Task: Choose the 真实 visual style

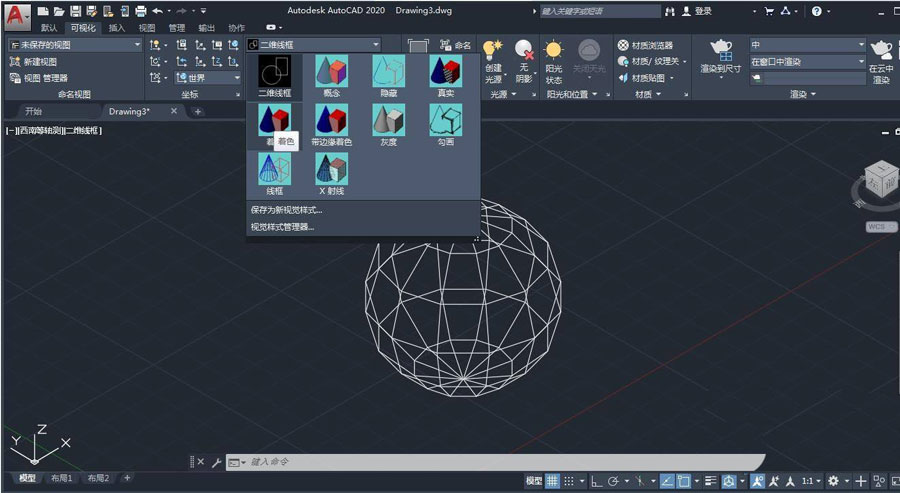Action: (446, 76)
